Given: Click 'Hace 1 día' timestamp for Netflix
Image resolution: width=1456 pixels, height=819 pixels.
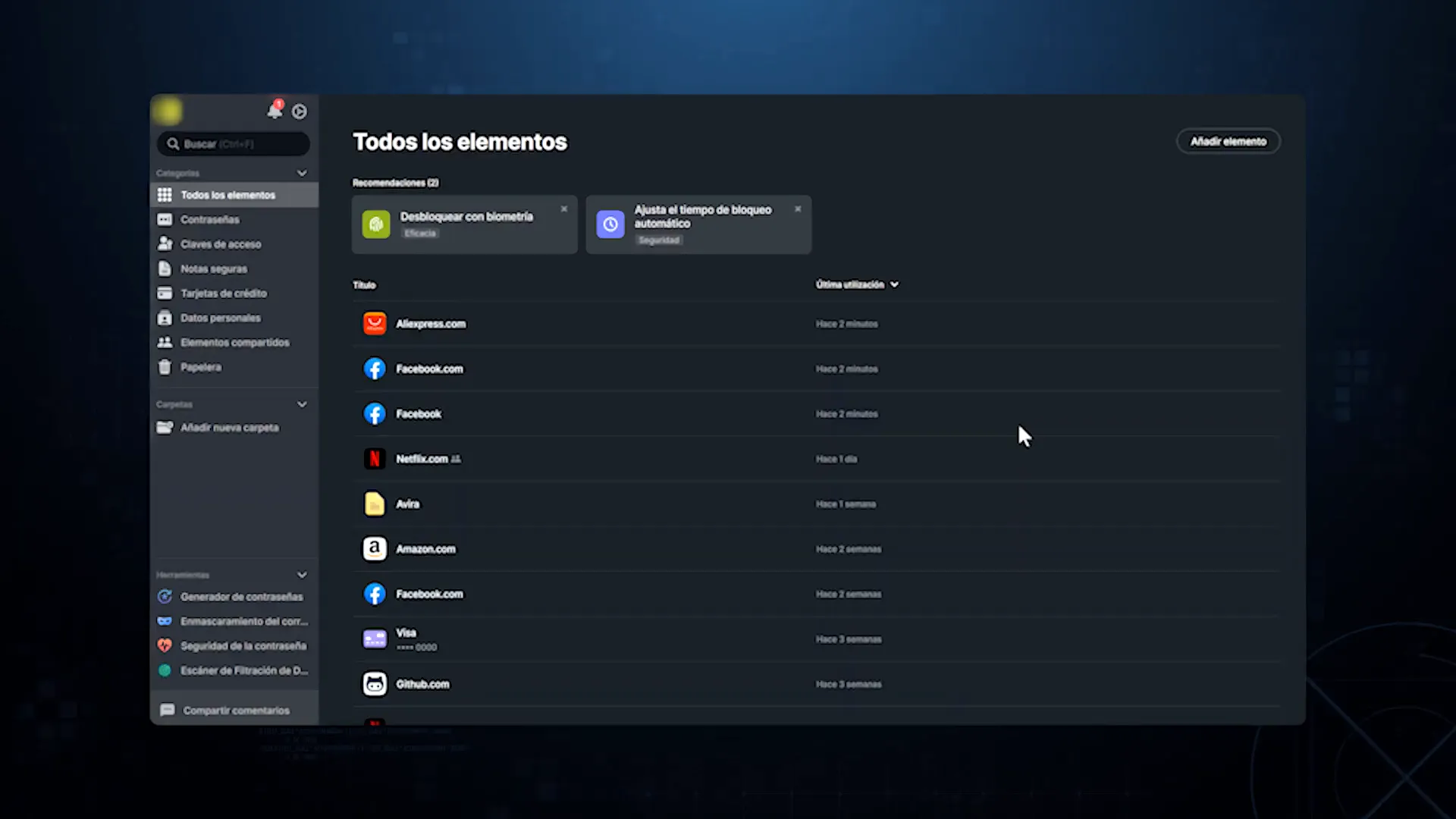Looking at the screenshot, I should click(x=836, y=459).
